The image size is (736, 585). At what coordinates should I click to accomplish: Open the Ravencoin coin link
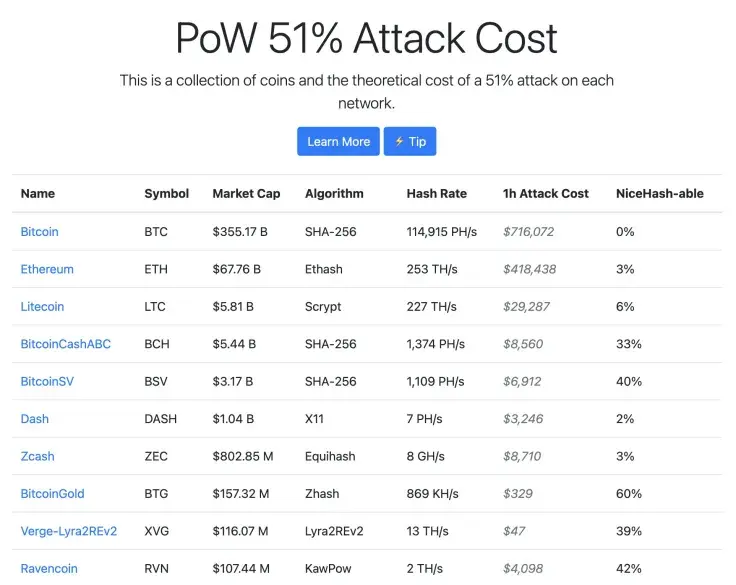(x=49, y=569)
